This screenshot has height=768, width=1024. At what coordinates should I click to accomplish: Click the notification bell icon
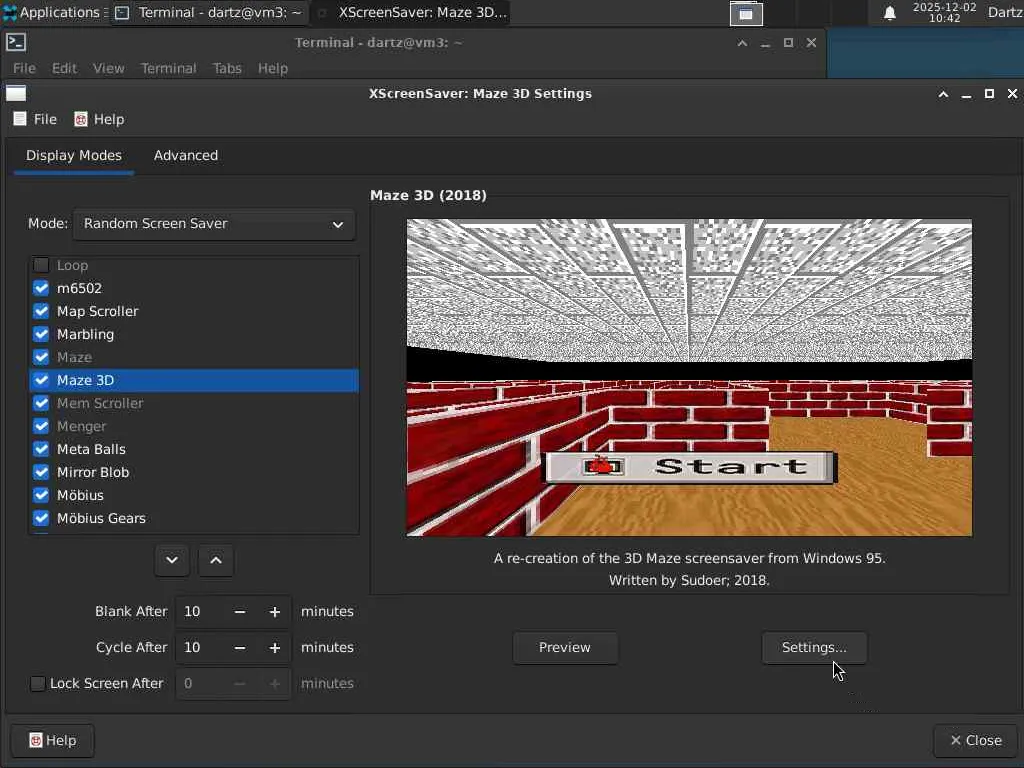click(x=889, y=13)
